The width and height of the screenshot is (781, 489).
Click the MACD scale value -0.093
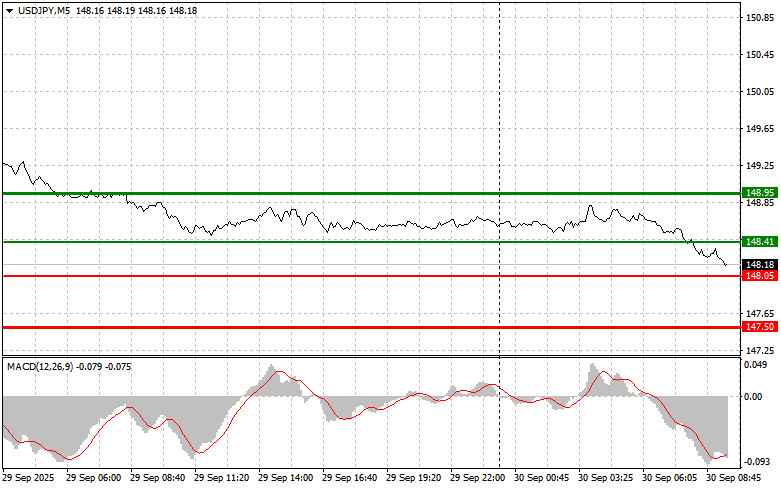[756, 462]
